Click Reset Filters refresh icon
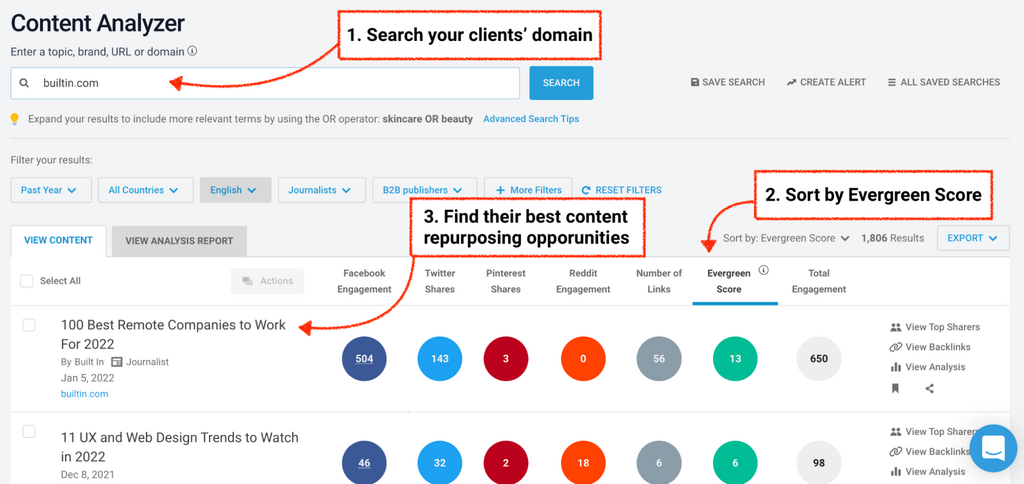The width and height of the screenshot is (1024, 484). coord(587,190)
